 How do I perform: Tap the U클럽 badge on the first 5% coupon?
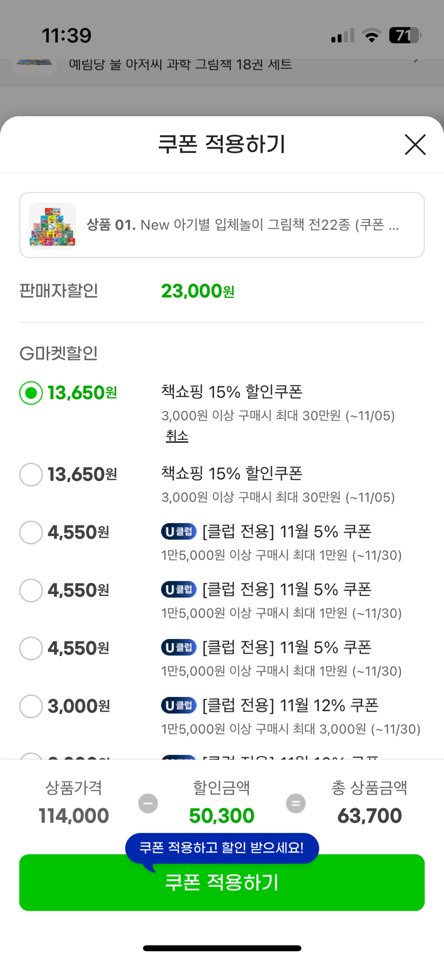(179, 531)
